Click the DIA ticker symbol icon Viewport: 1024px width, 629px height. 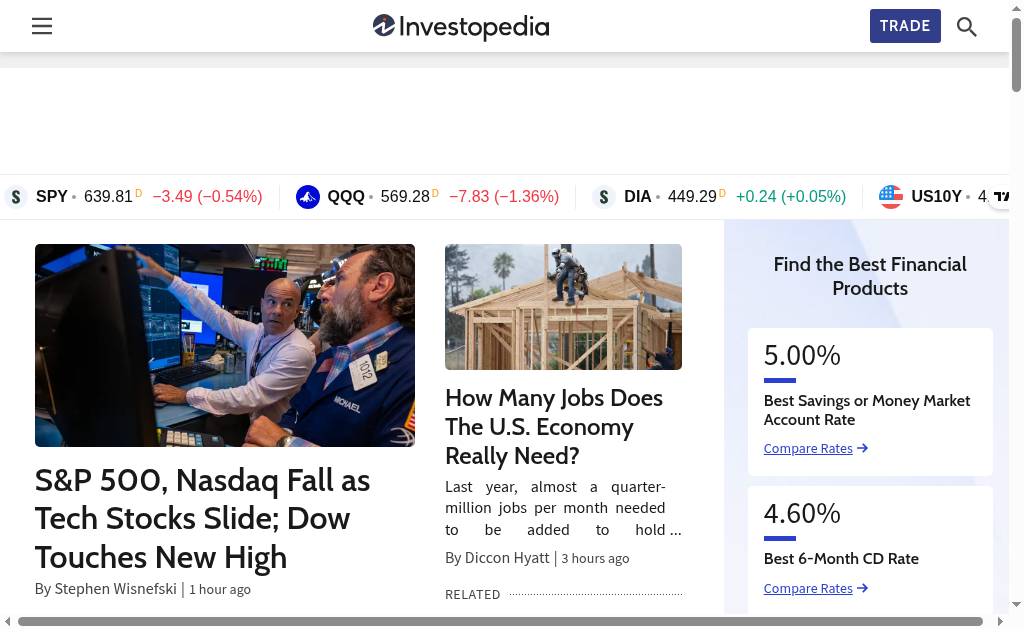[x=604, y=197]
